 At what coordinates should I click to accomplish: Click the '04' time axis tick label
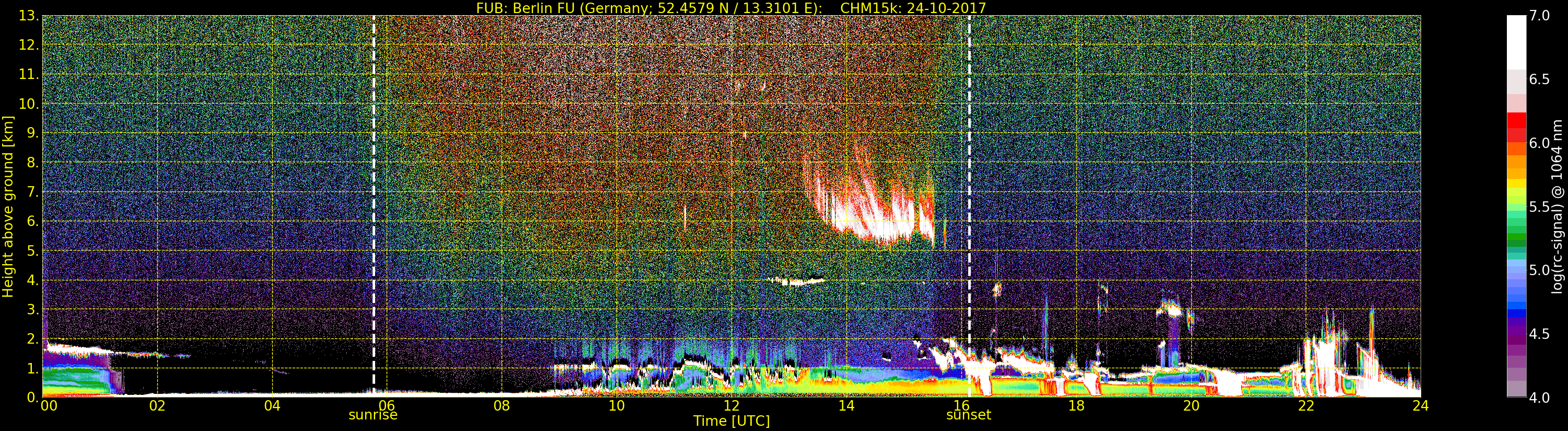[272, 405]
